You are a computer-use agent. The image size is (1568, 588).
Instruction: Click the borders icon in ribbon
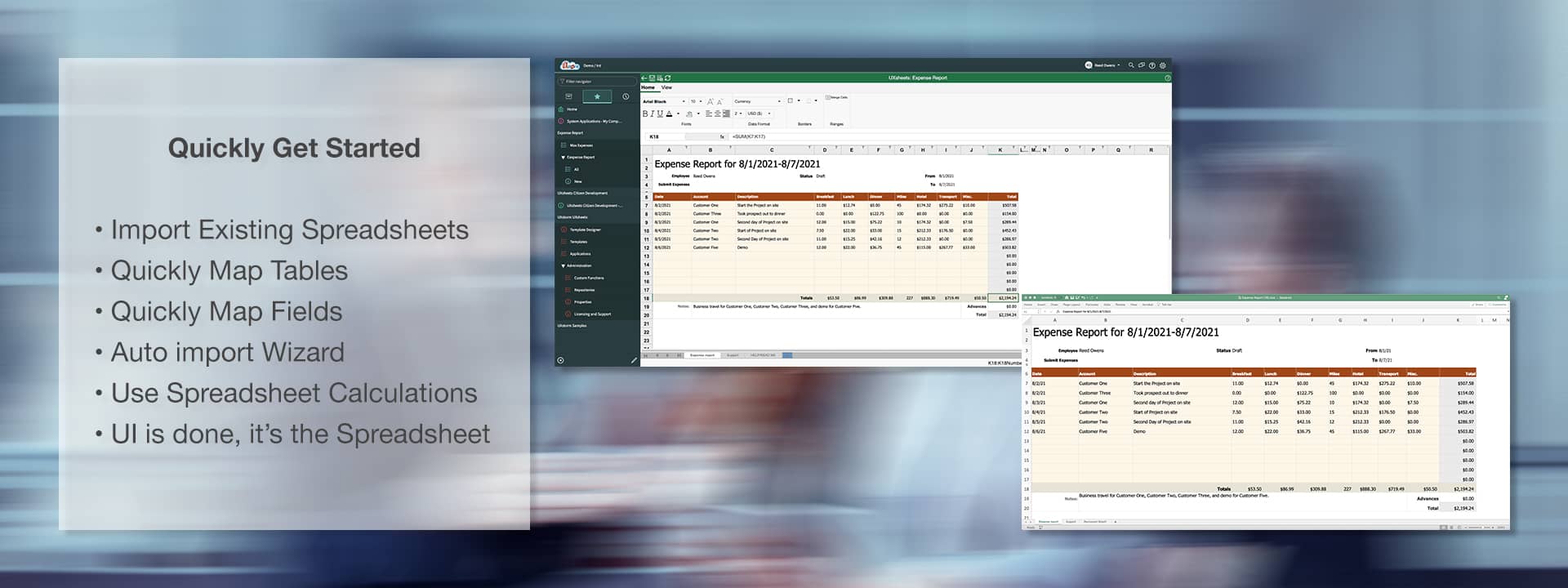click(791, 100)
